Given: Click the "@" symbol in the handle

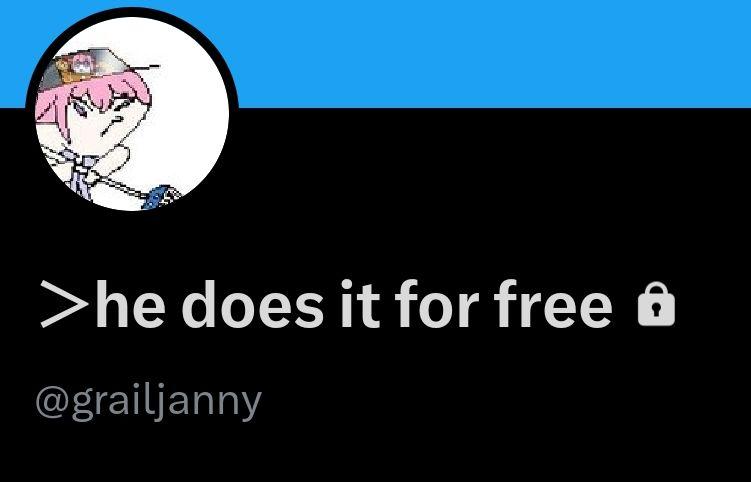Looking at the screenshot, I should coord(53,403).
